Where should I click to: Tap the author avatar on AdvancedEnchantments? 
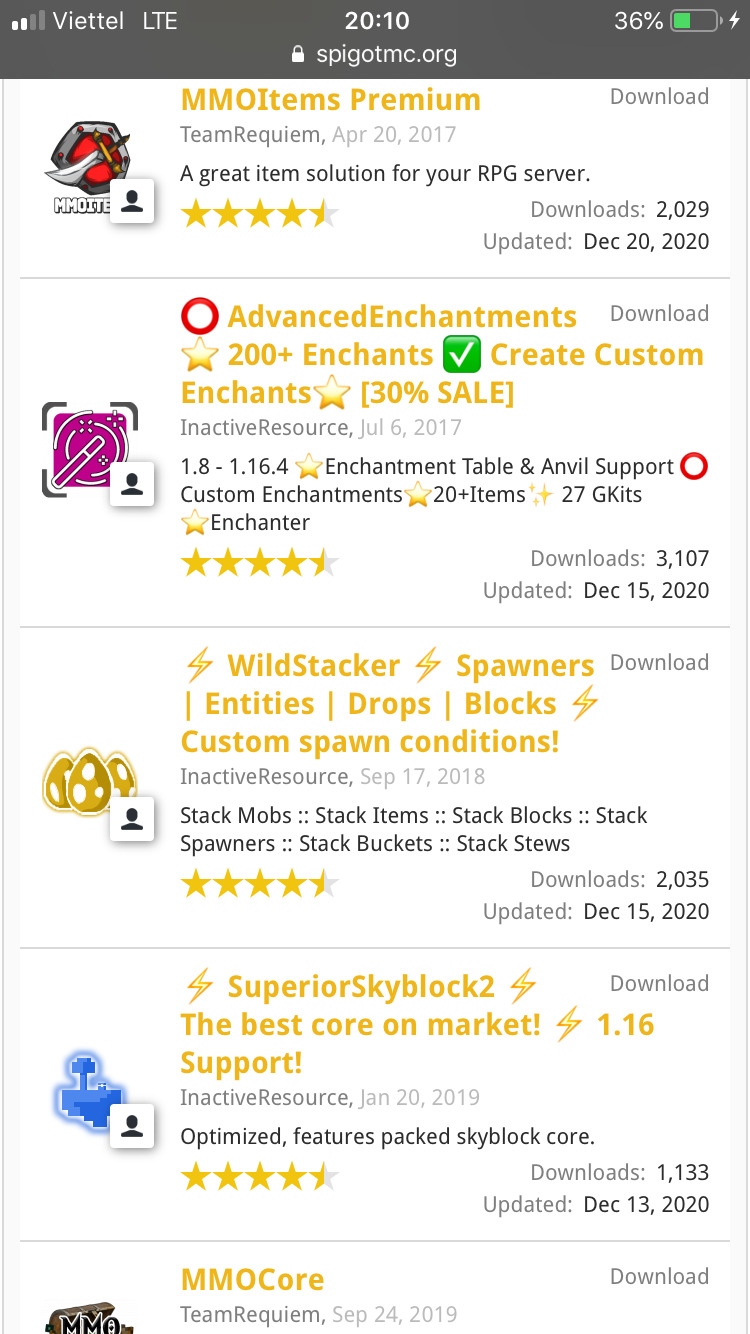pos(132,484)
